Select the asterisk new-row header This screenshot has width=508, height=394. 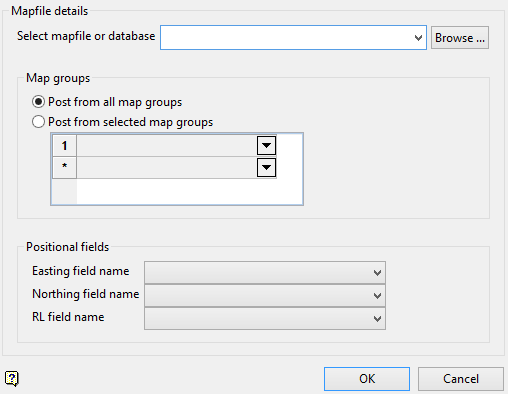tap(64, 167)
